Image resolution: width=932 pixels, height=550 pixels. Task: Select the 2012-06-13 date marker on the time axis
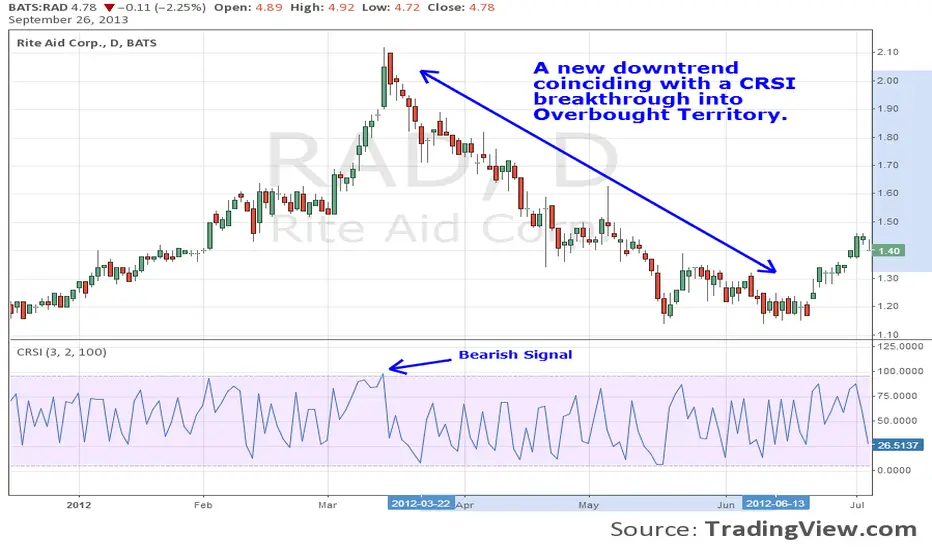(775, 504)
